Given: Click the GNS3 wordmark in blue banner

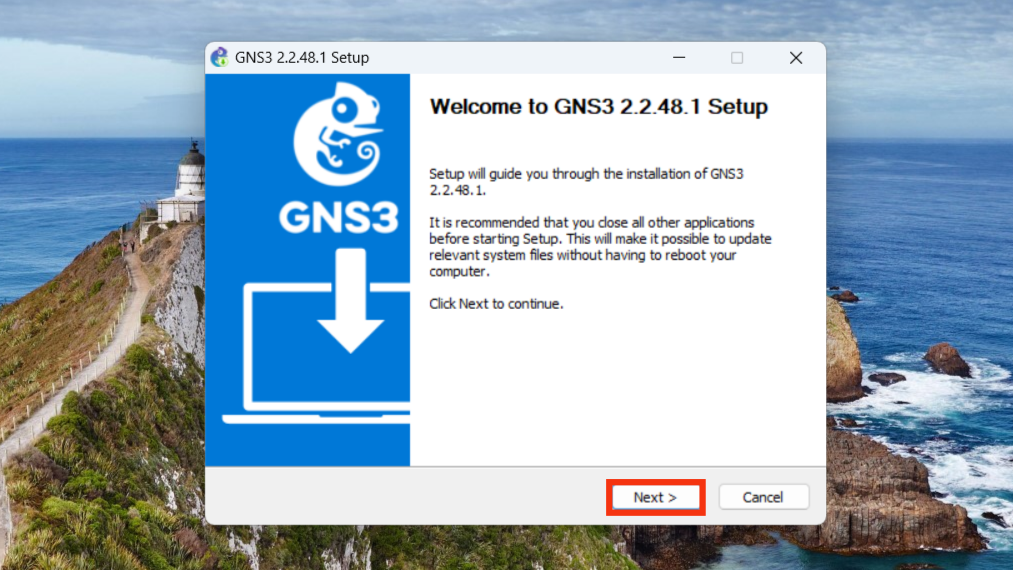Looking at the screenshot, I should coord(338,217).
